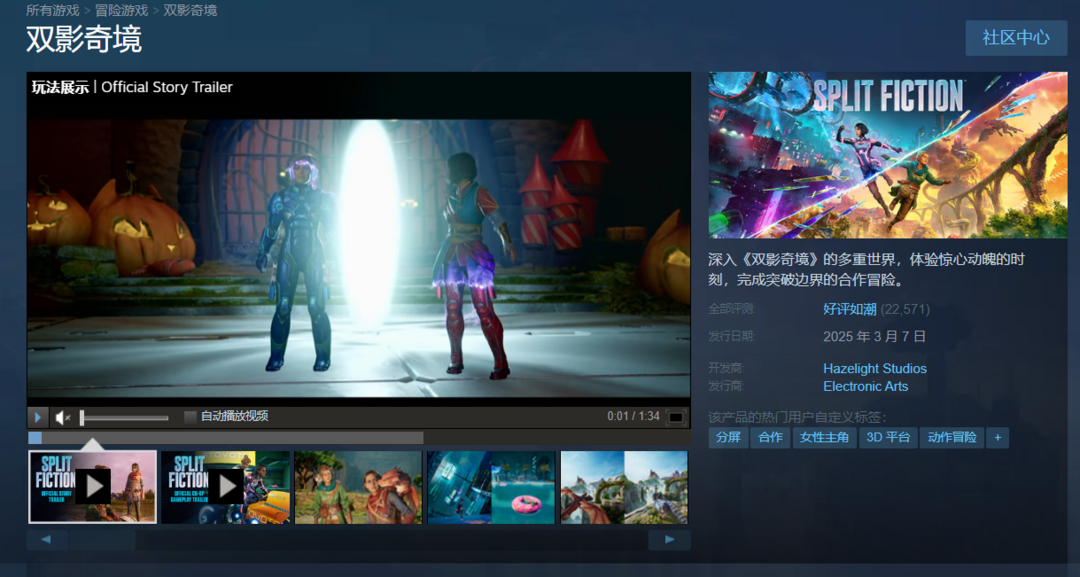
Task: Open the screenshot of two characters with dragon
Action: tap(358, 487)
